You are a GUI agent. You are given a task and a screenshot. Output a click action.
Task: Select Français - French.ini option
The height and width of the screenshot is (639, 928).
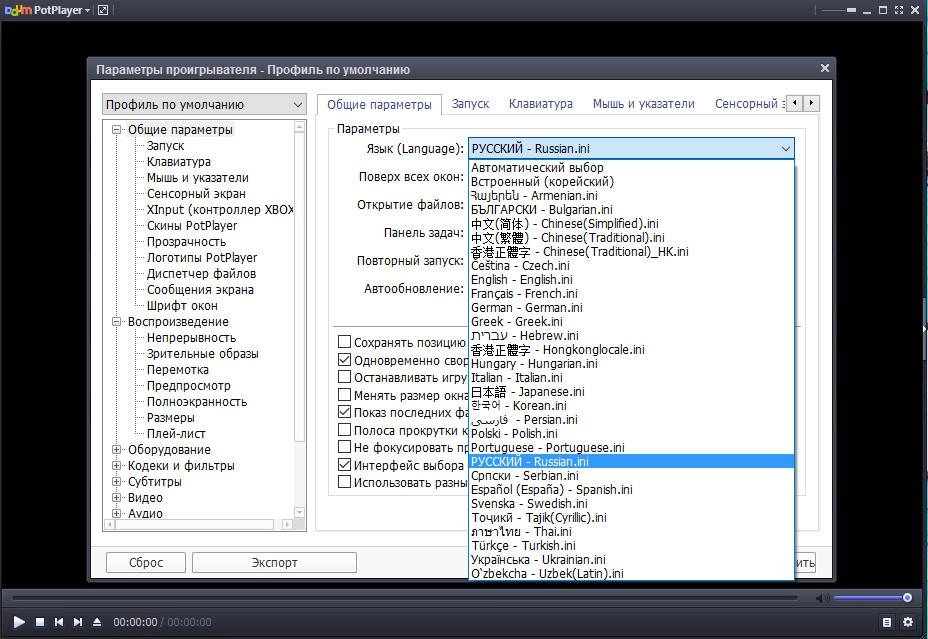tap(631, 293)
